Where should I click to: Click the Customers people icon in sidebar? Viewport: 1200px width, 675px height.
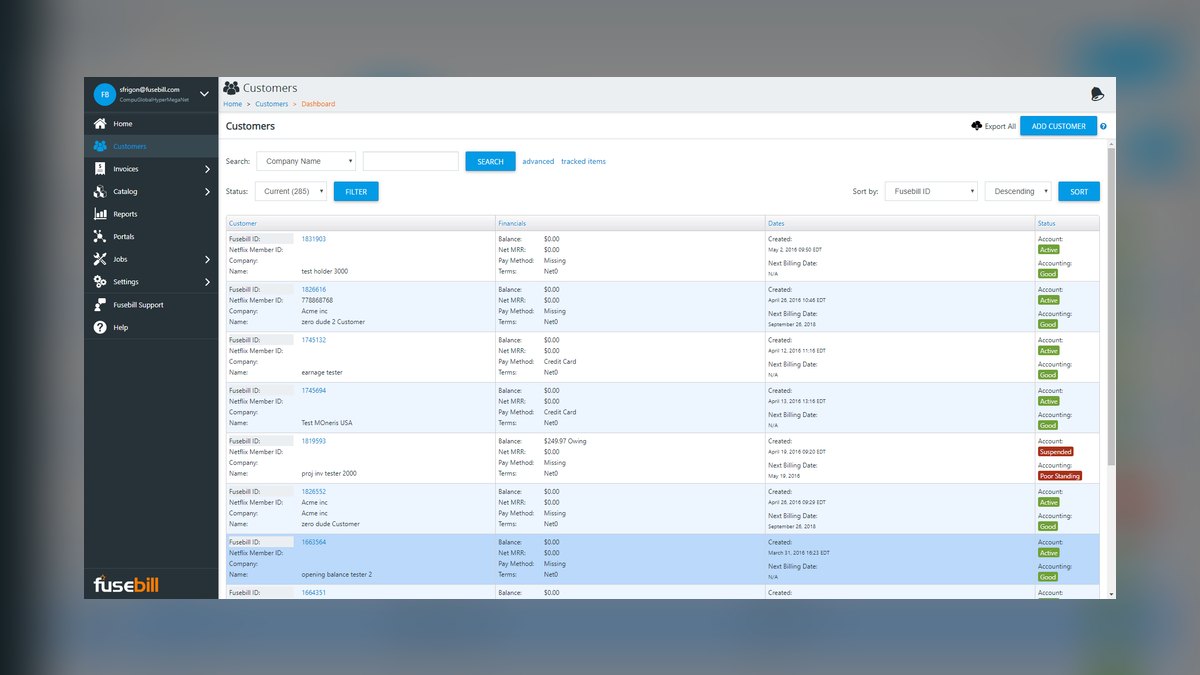[100, 146]
